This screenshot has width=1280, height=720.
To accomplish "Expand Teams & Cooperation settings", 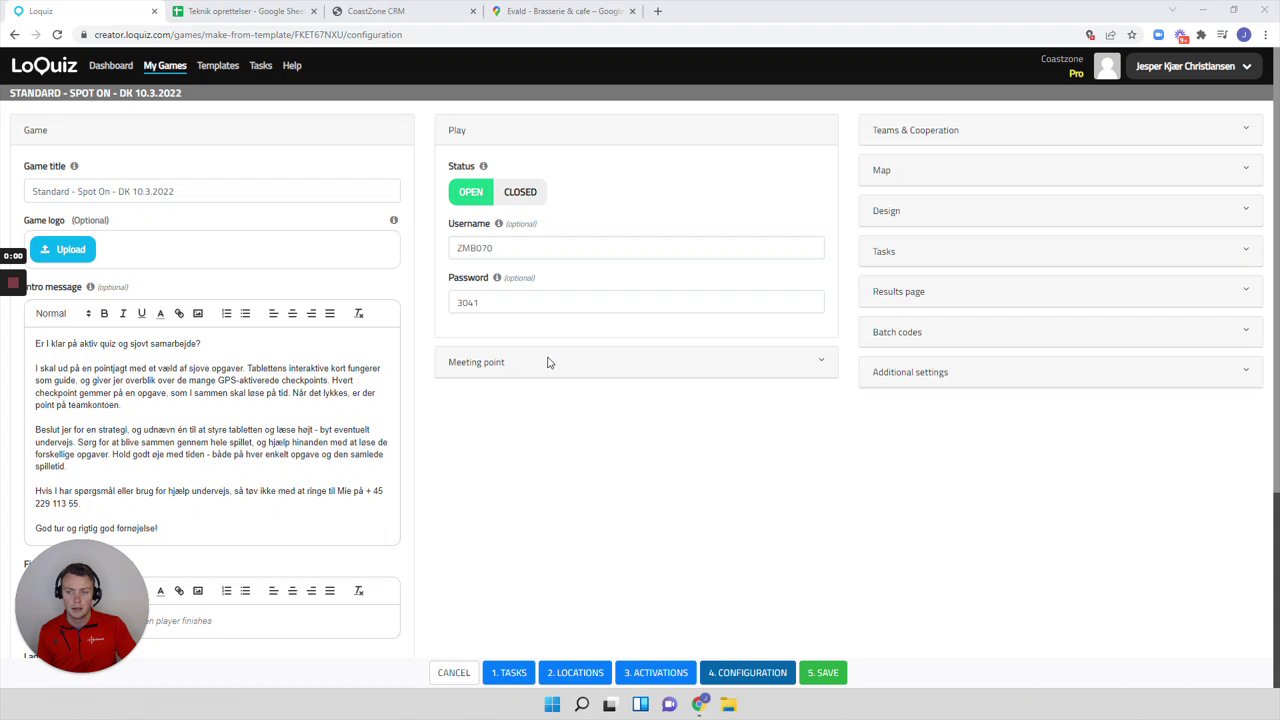I will pyautogui.click(x=1060, y=130).
